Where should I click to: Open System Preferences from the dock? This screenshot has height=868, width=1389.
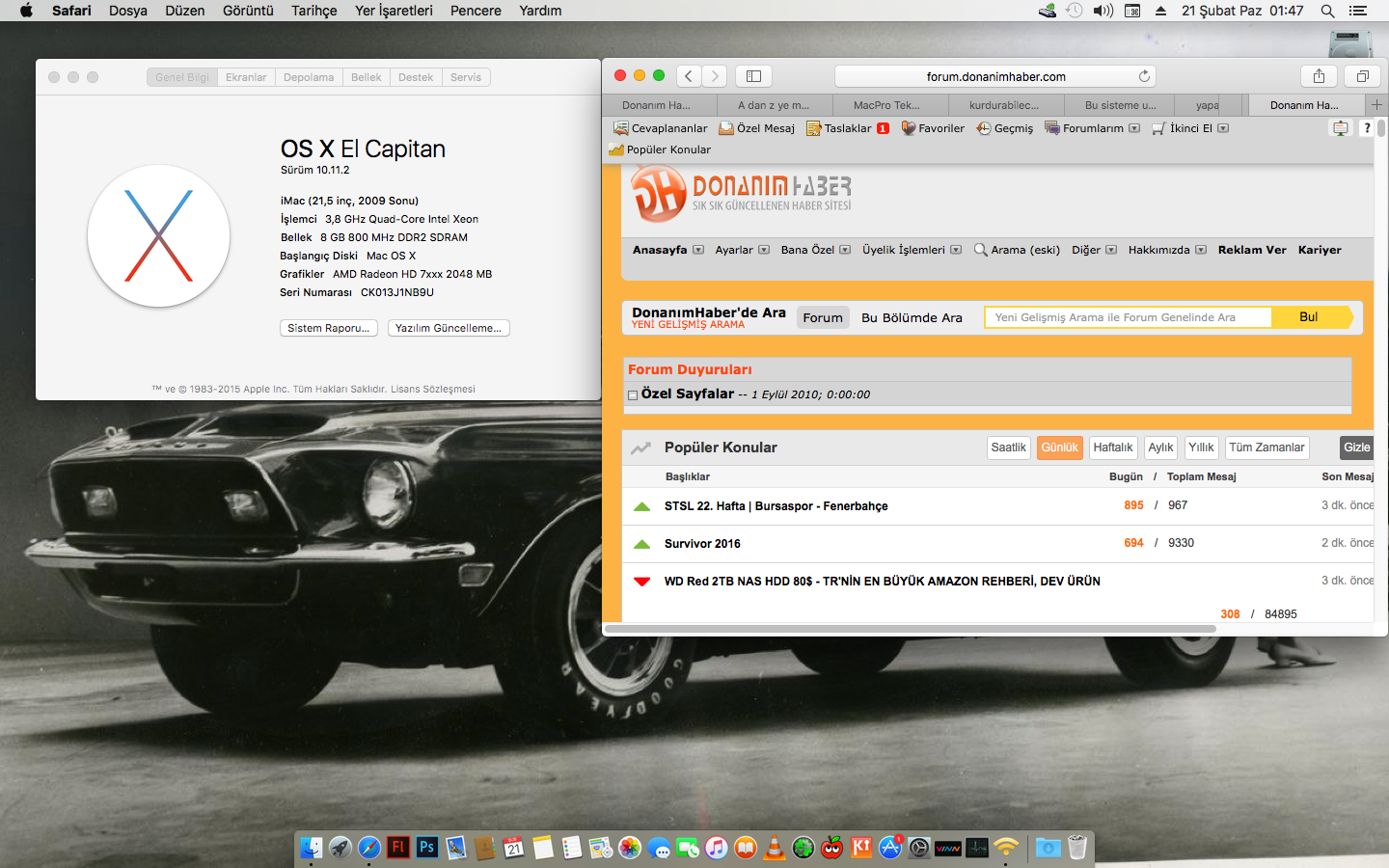[x=918, y=847]
